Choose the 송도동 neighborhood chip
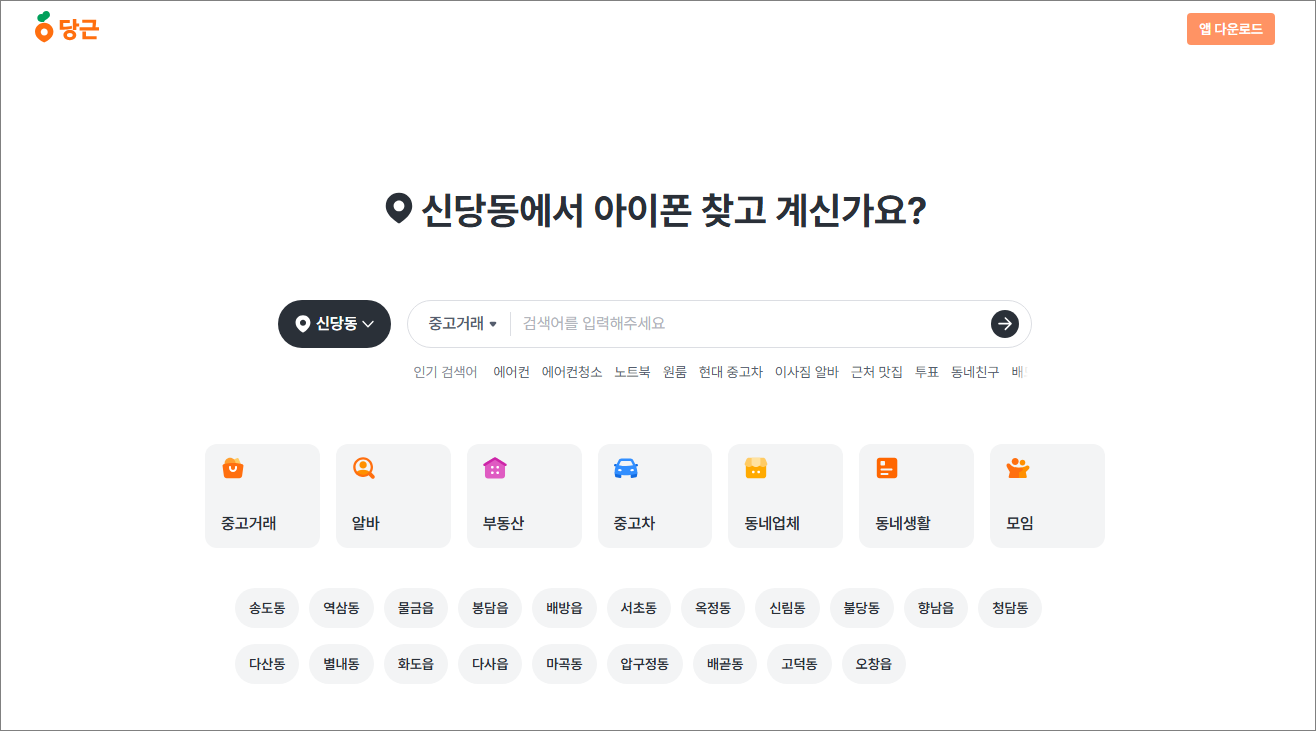Viewport: 1316px width, 731px height. click(x=267, y=608)
